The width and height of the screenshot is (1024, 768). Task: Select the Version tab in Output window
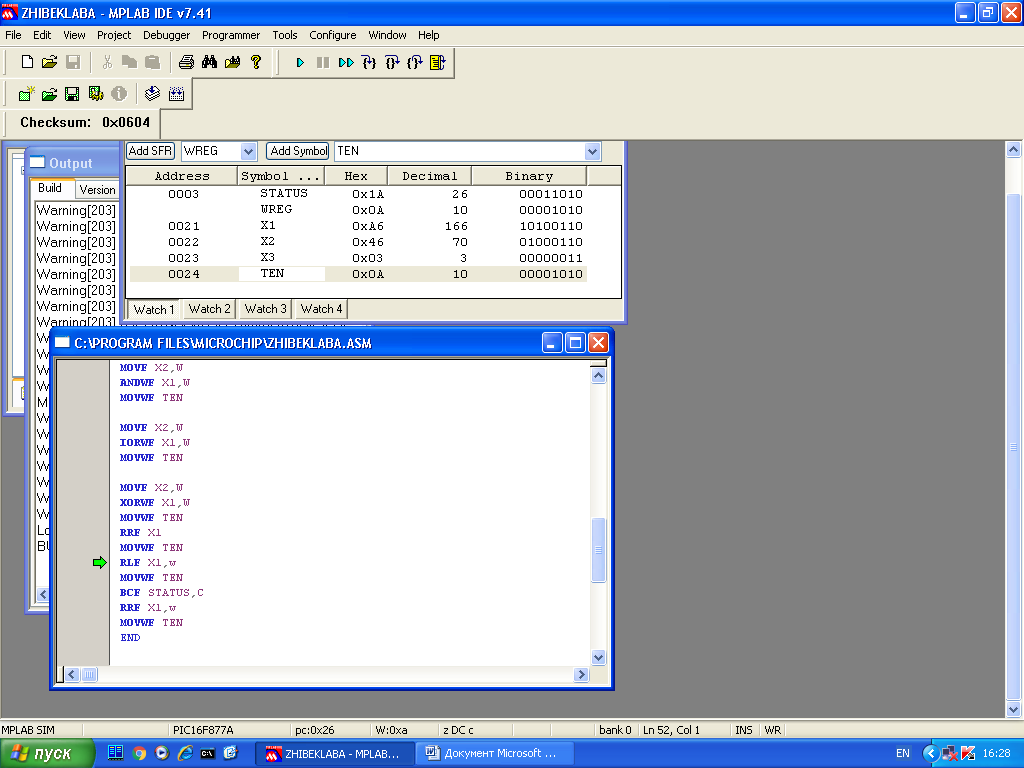(97, 190)
